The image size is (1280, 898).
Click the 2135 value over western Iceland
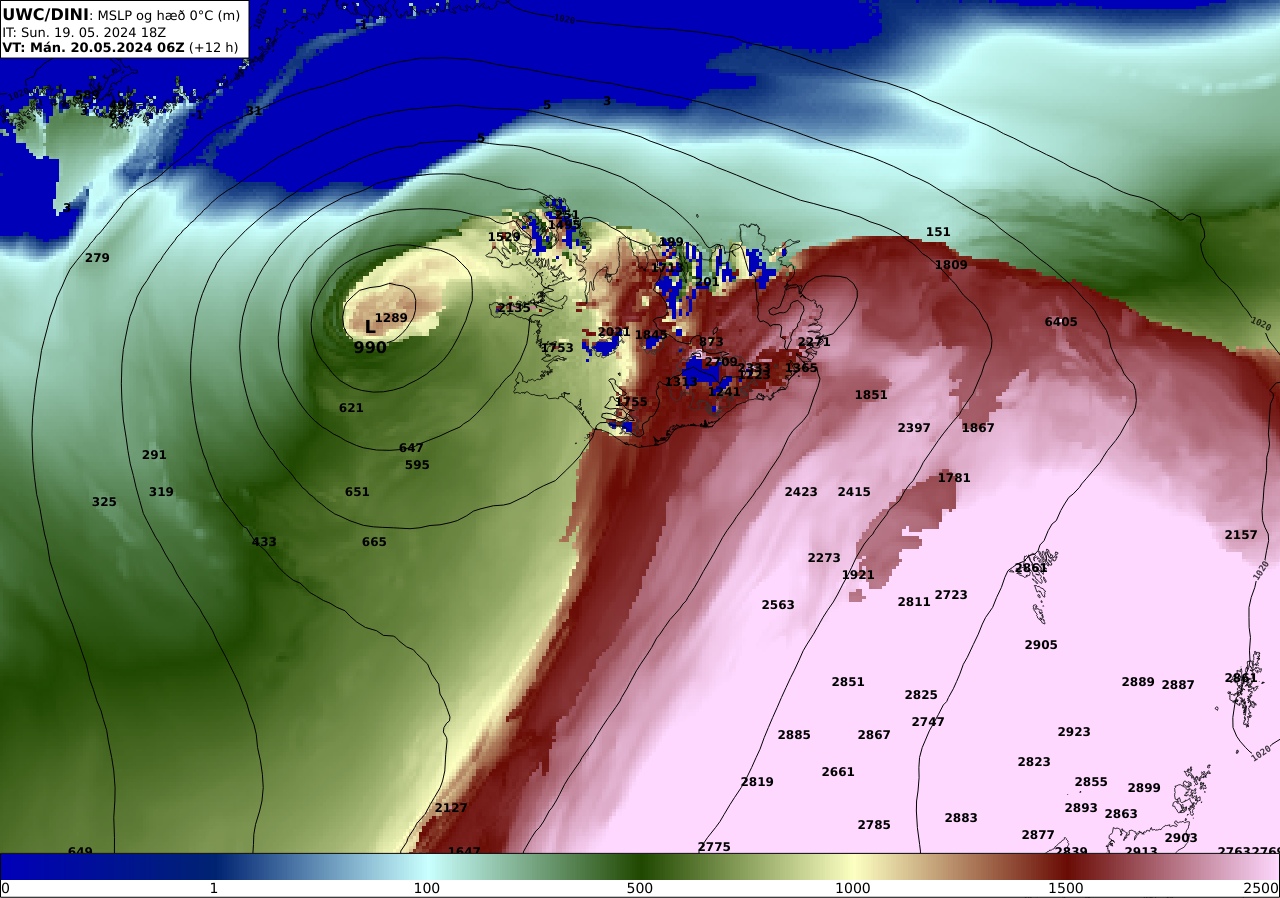514,308
